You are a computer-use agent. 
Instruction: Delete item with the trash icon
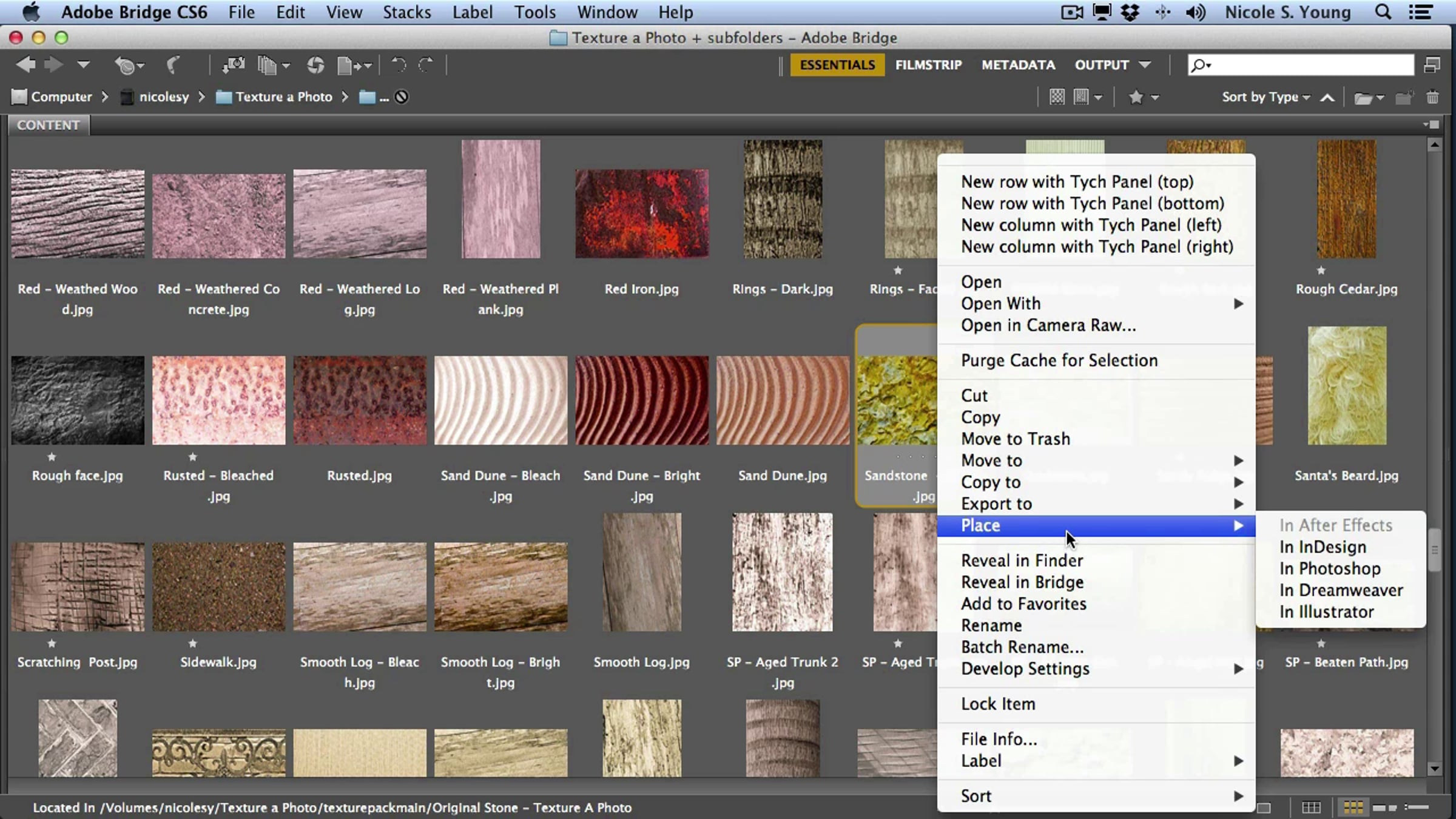point(1432,97)
